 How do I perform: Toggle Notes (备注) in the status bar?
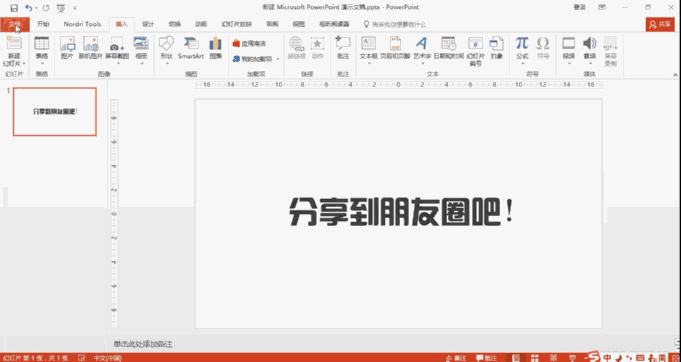click(456, 358)
